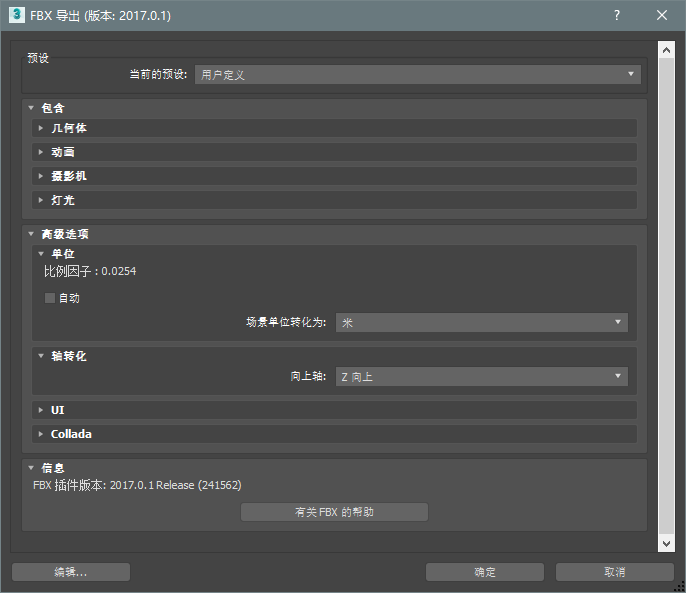
Task: Expand the Collada rollout
Action: pos(41,434)
